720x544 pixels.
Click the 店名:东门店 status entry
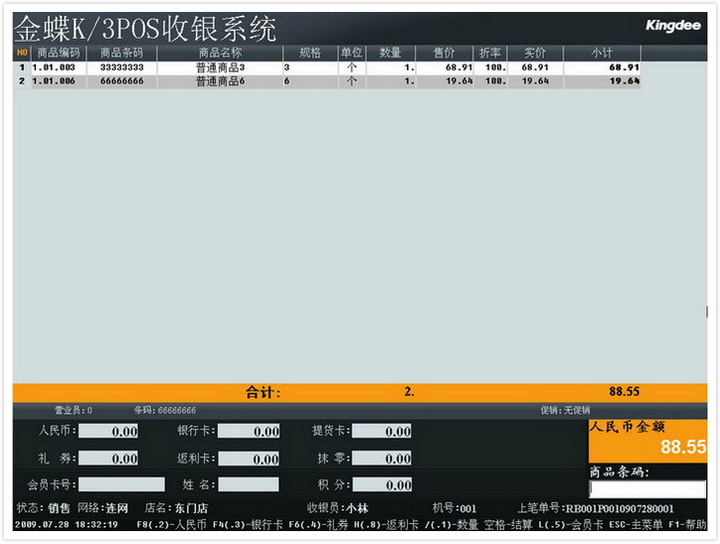click(176, 508)
